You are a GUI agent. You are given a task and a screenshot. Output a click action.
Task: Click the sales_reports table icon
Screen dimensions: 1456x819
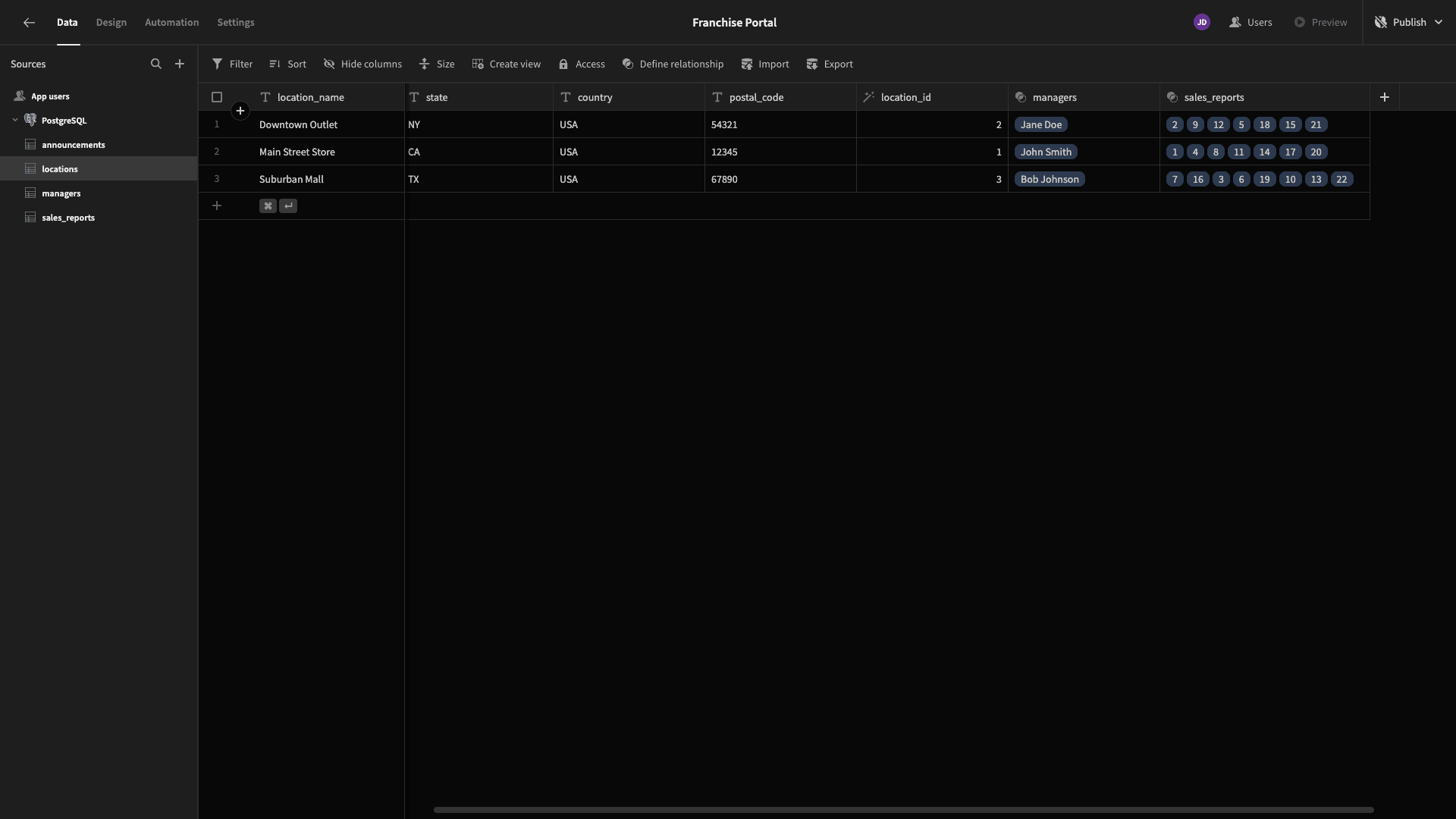pyautogui.click(x=30, y=218)
